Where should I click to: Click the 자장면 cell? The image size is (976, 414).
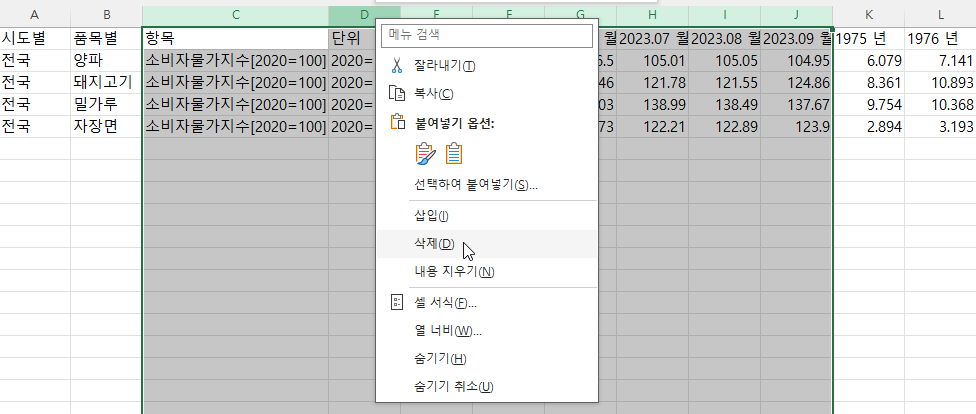[x=106, y=126]
